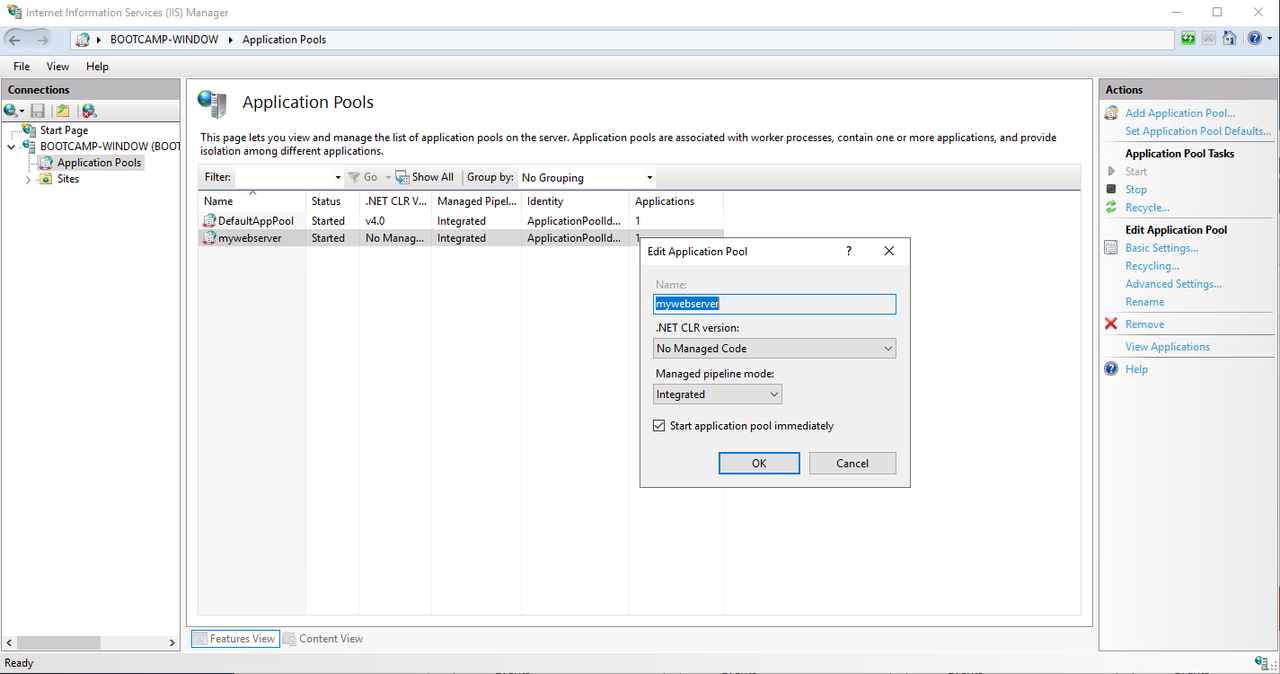Image resolution: width=1280 pixels, height=674 pixels.
Task: Click the Advanced Settings link
Action: click(1173, 284)
